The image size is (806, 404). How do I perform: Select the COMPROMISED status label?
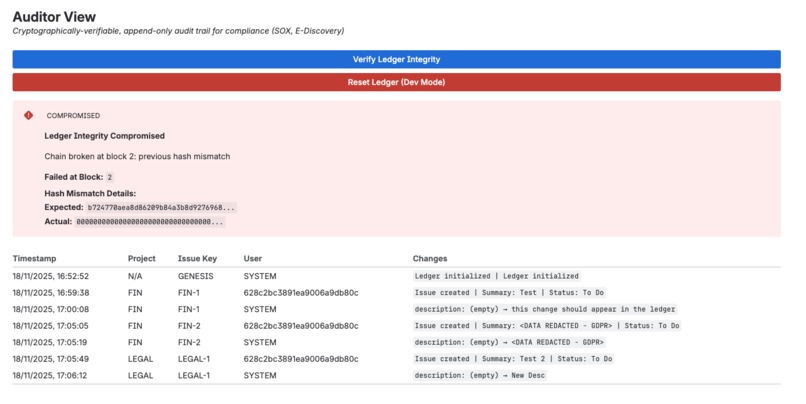pos(73,116)
